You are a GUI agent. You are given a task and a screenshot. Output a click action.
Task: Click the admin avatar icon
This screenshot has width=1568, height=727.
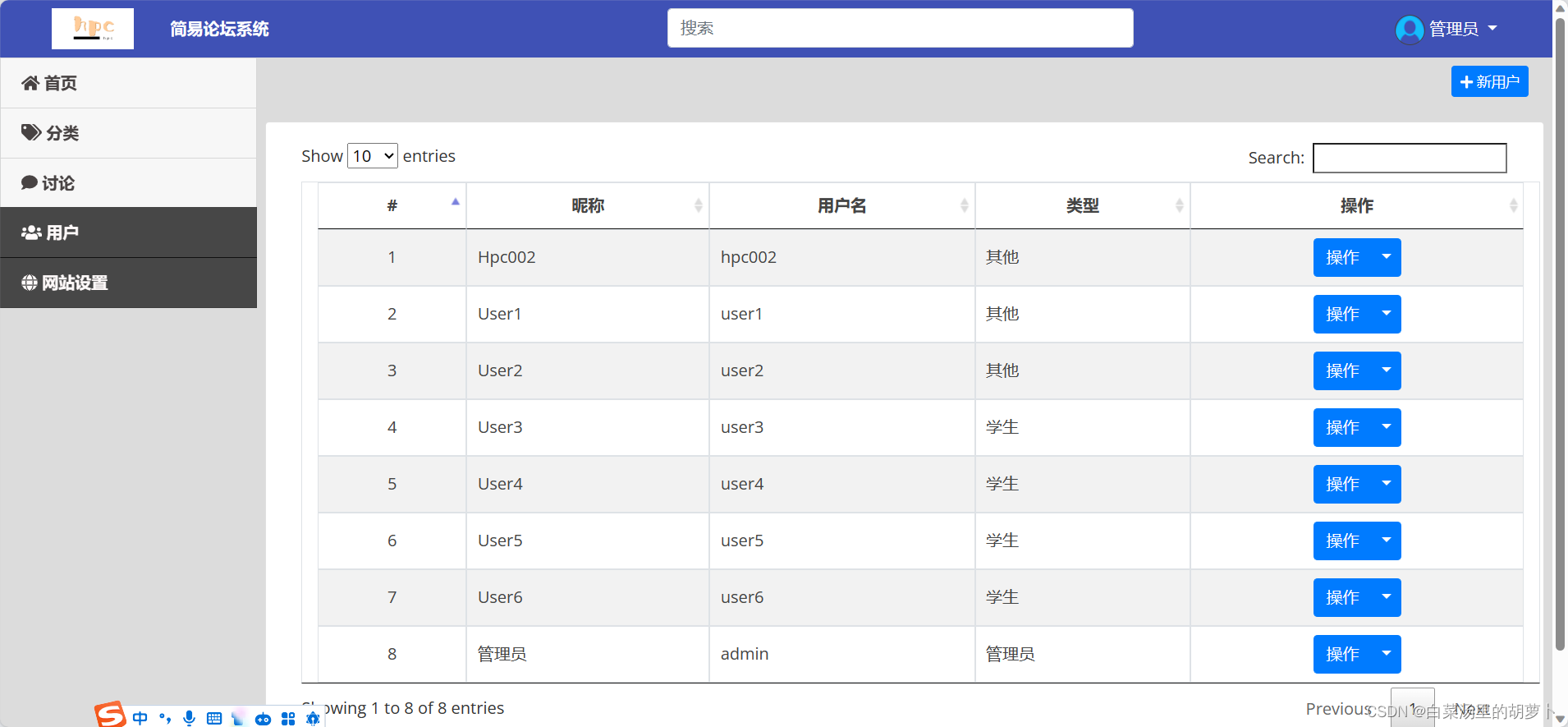point(1410,30)
